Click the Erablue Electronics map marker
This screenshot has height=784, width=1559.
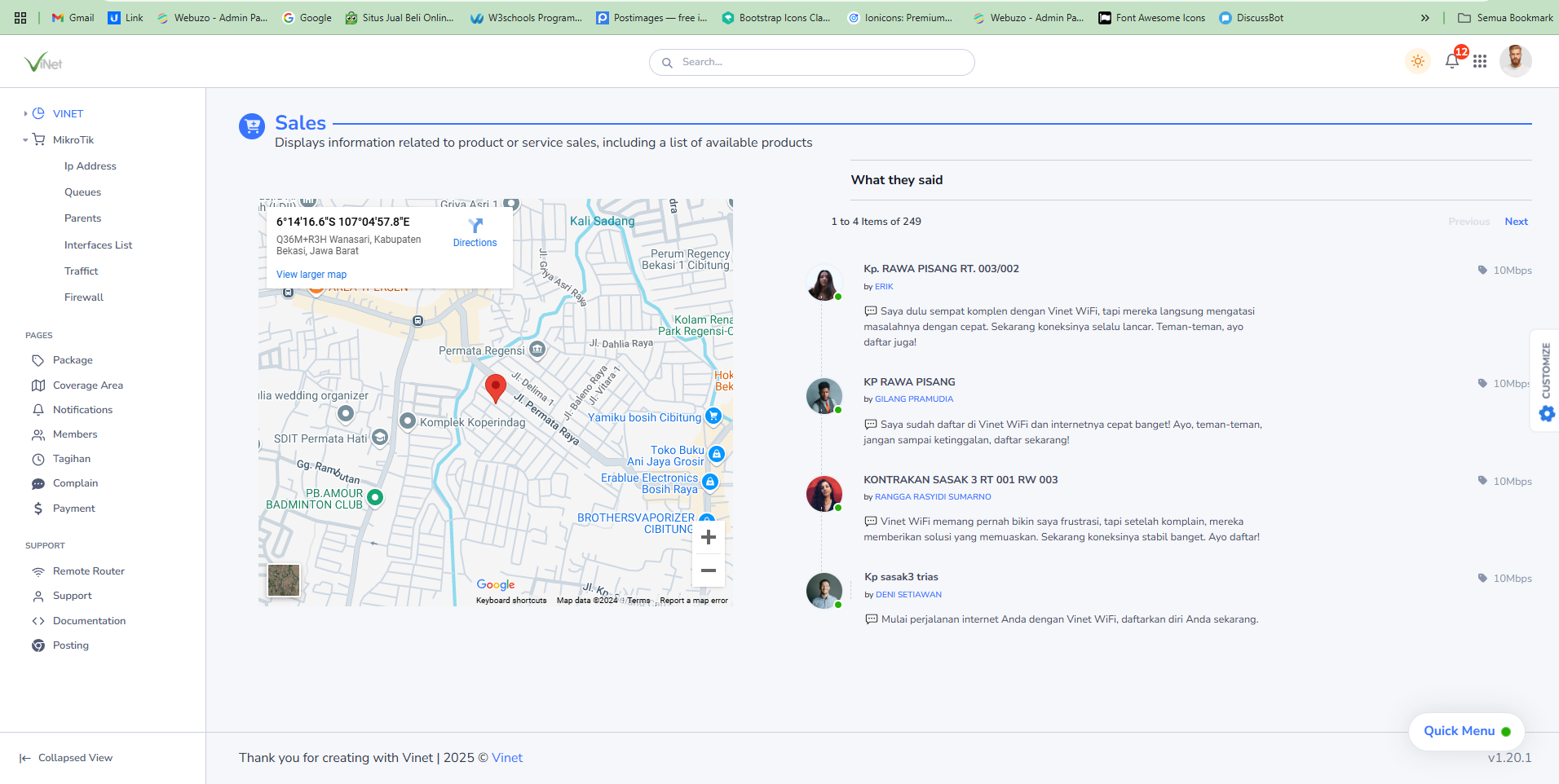[710, 482]
